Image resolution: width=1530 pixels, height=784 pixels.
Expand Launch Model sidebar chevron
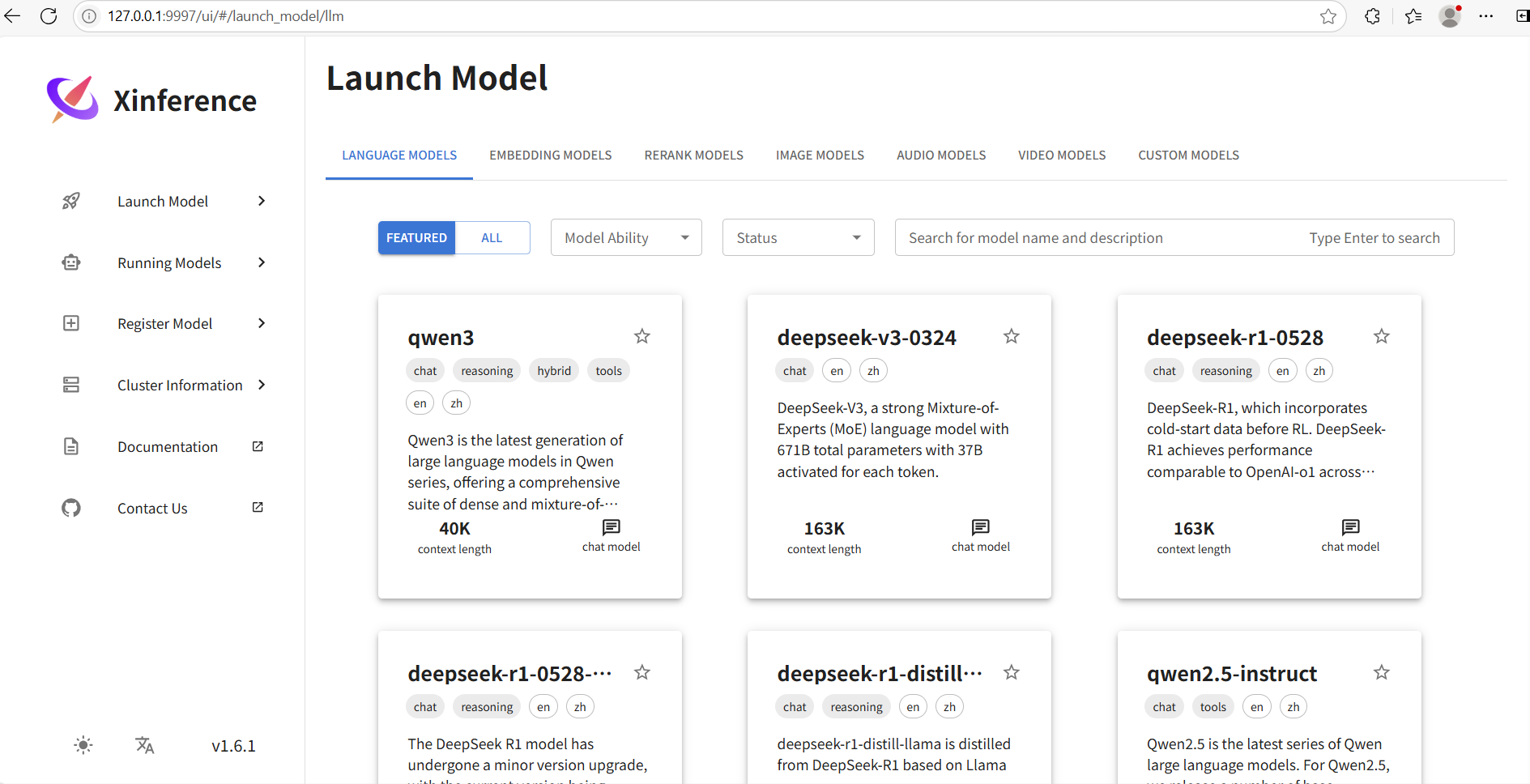point(262,201)
